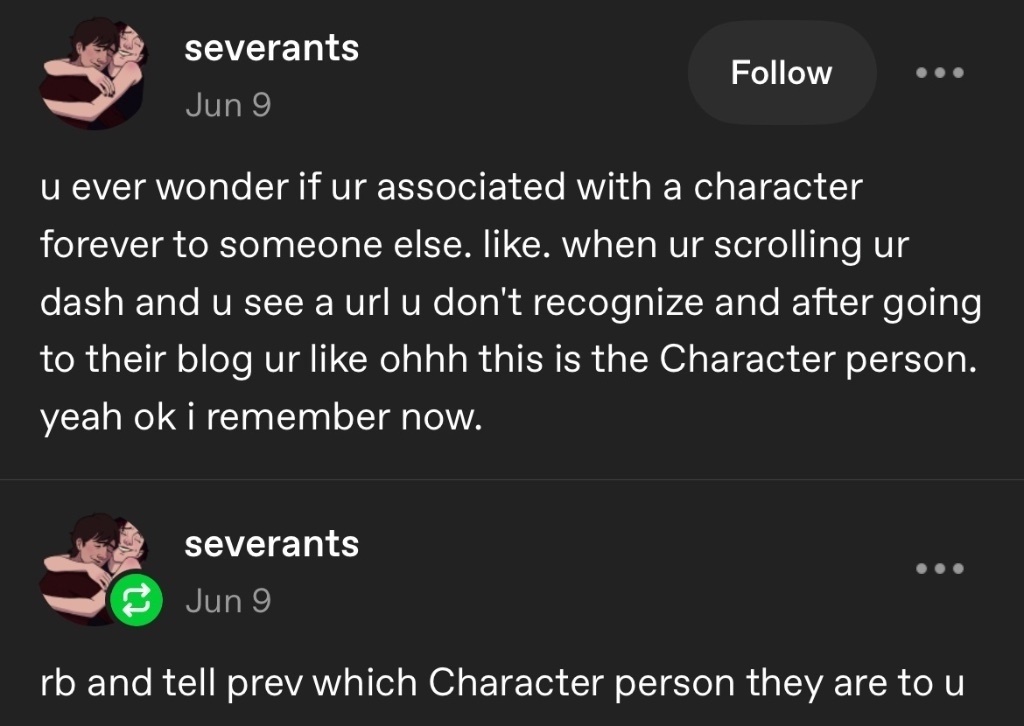Screen dimensions: 1024x726
Task: Tap the divider line between the two posts
Action: tap(512, 479)
